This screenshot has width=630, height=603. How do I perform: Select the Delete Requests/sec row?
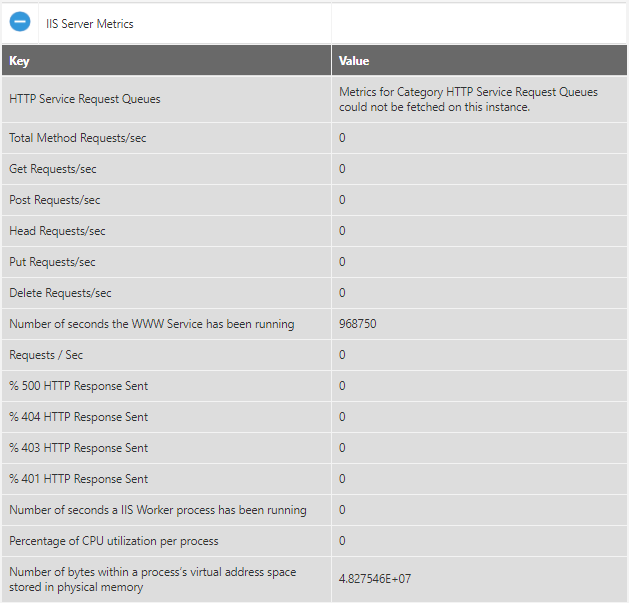tap(60, 293)
